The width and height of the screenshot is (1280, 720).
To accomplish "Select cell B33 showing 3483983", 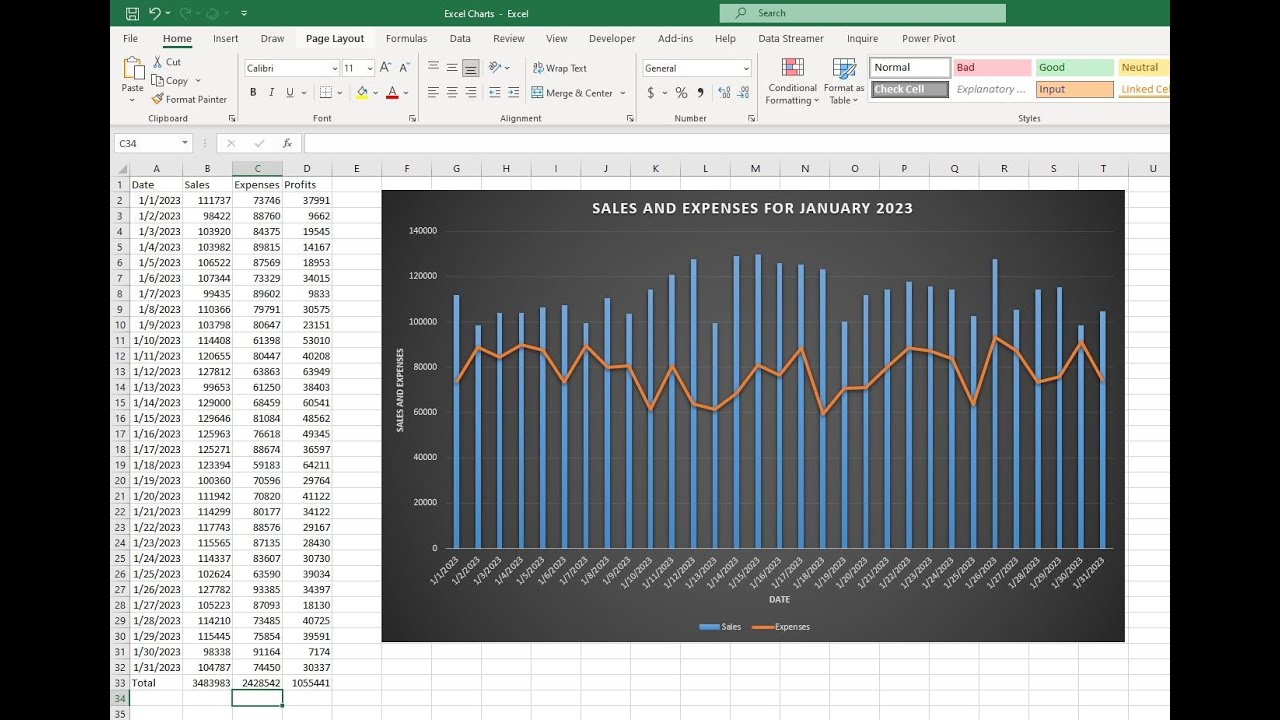I will [x=207, y=683].
